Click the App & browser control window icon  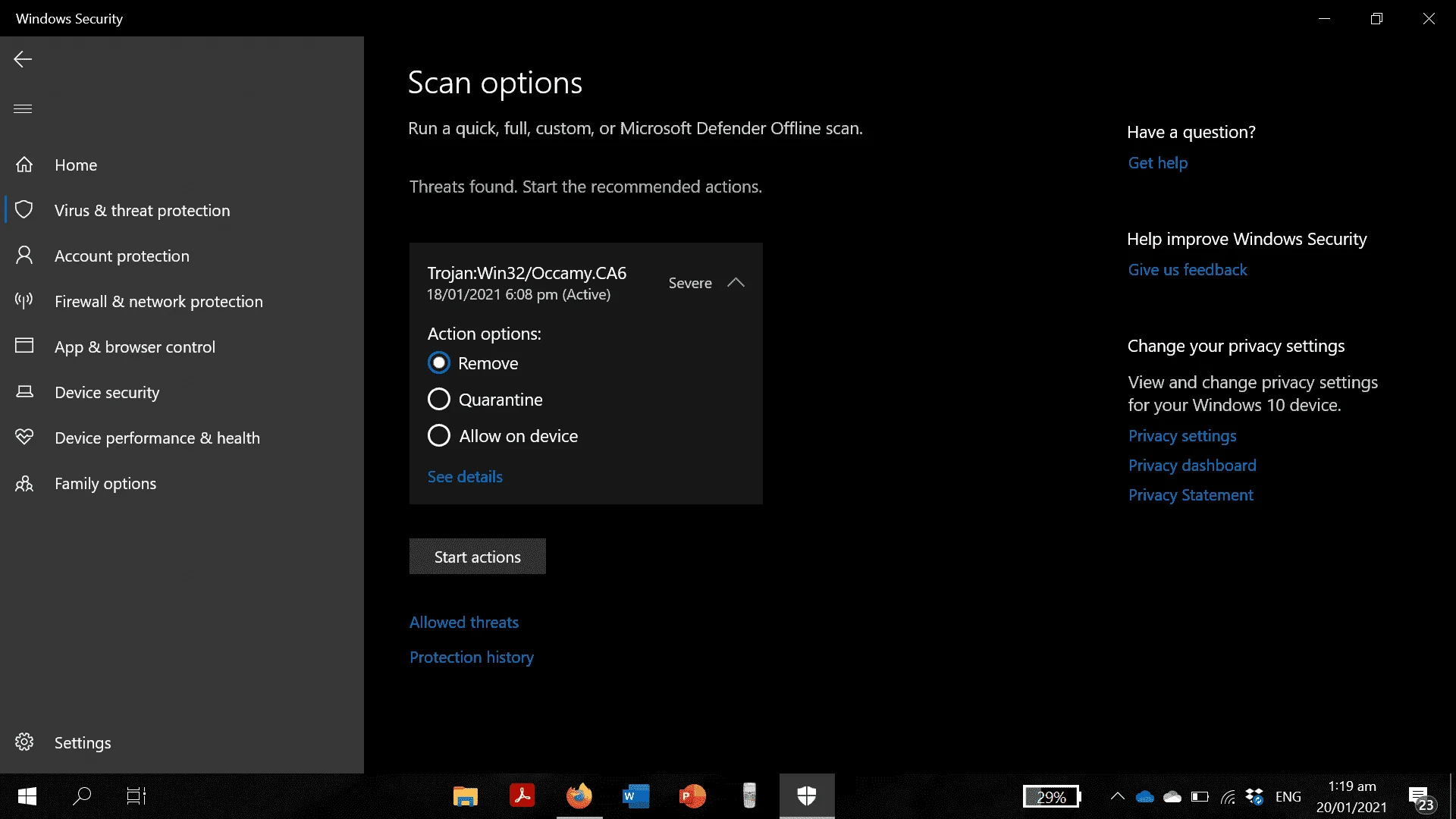(x=24, y=346)
